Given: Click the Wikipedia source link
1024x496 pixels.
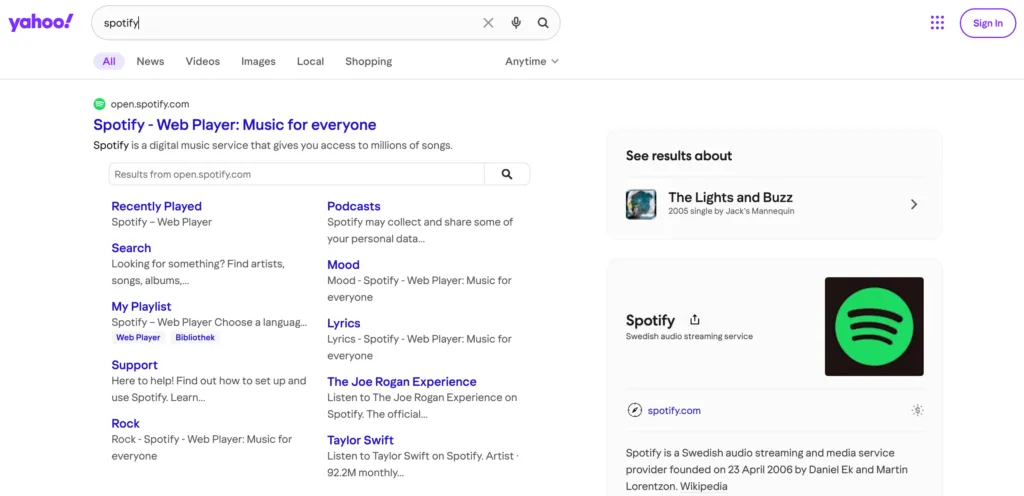Looking at the screenshot, I should tap(705, 487).
